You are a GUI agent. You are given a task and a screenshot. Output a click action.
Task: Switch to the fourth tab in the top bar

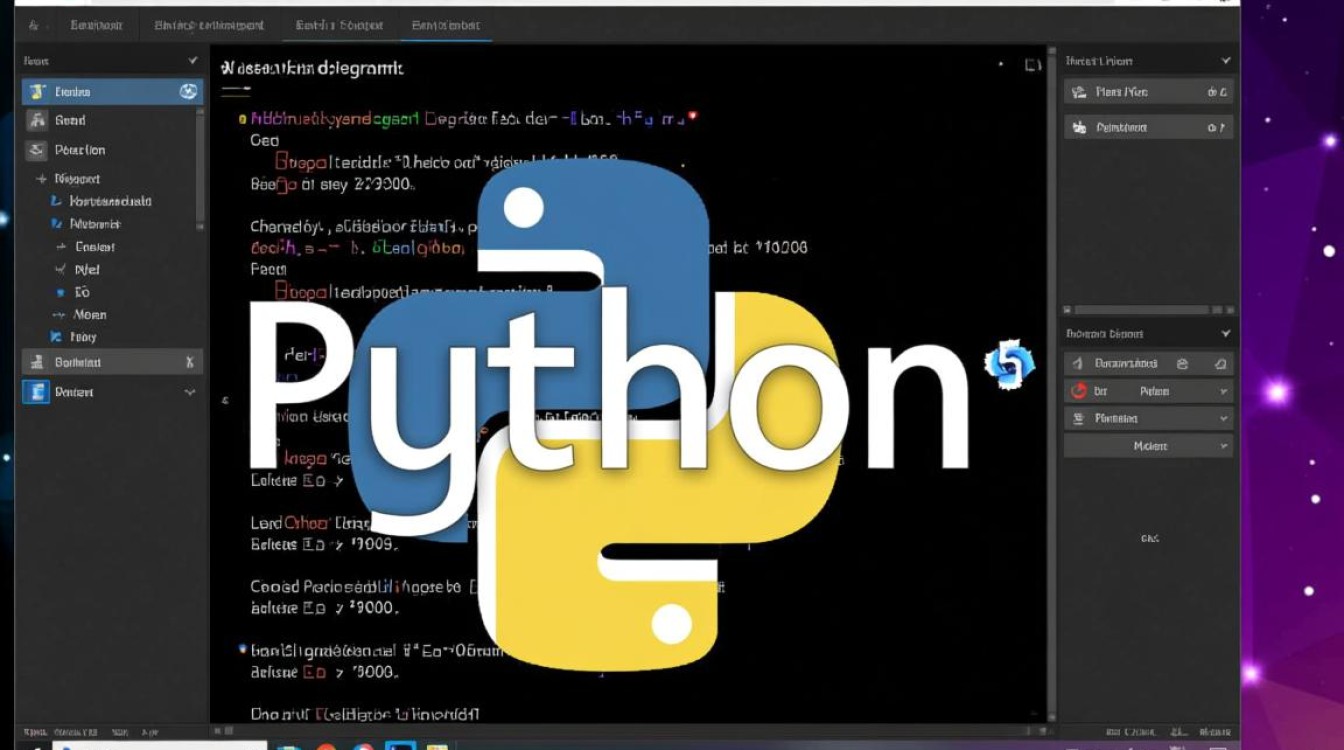(445, 25)
